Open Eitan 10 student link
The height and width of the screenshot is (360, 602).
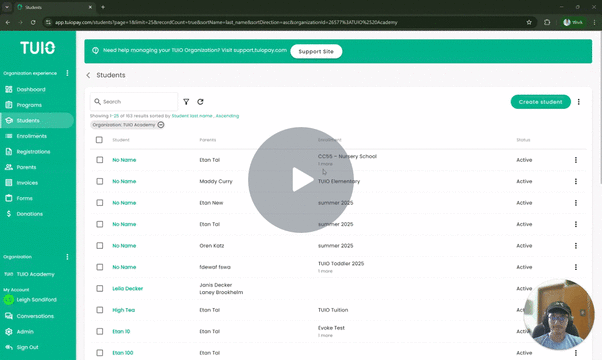pyautogui.click(x=121, y=331)
